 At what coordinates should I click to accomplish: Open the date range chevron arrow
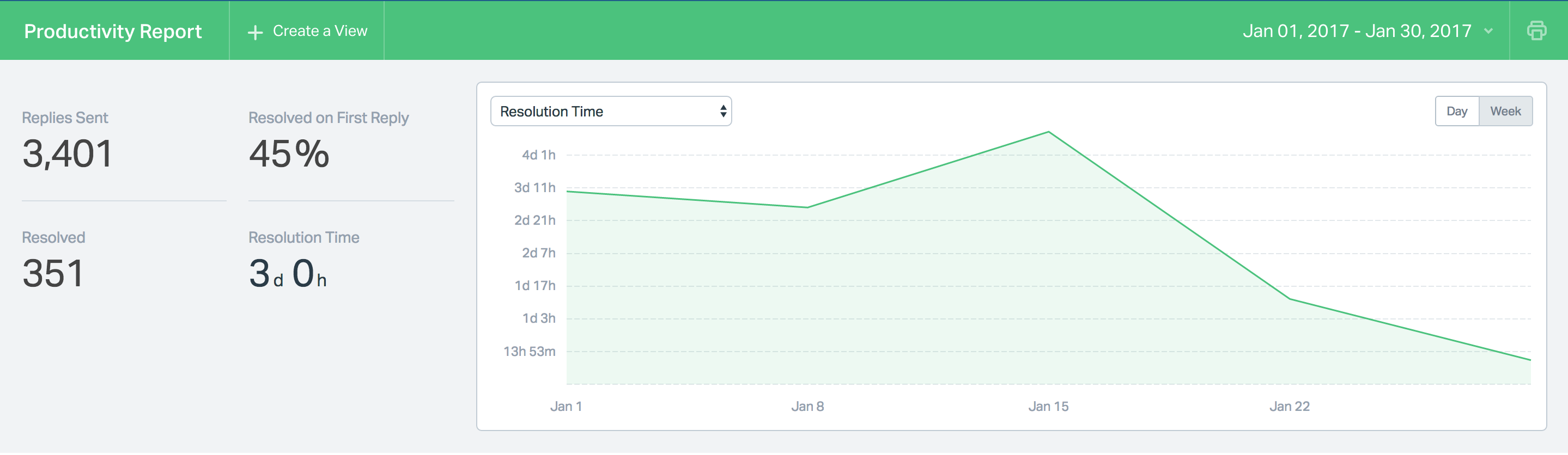point(1488,31)
